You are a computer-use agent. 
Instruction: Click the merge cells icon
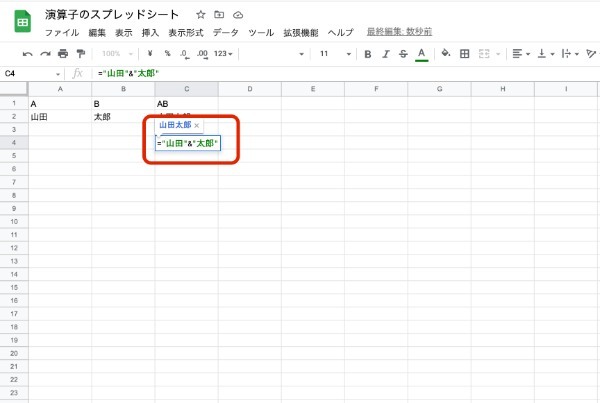point(484,54)
